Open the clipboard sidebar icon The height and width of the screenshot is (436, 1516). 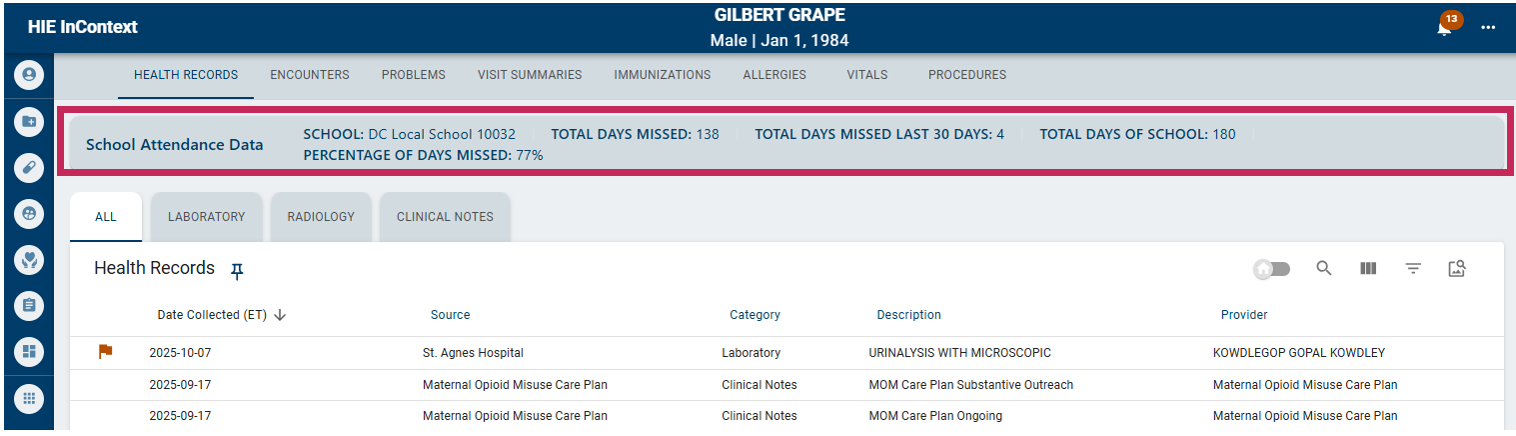(x=29, y=305)
